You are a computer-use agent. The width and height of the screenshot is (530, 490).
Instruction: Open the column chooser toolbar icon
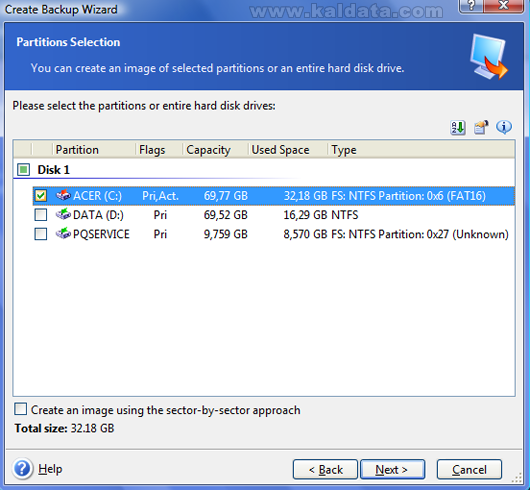[481, 127]
